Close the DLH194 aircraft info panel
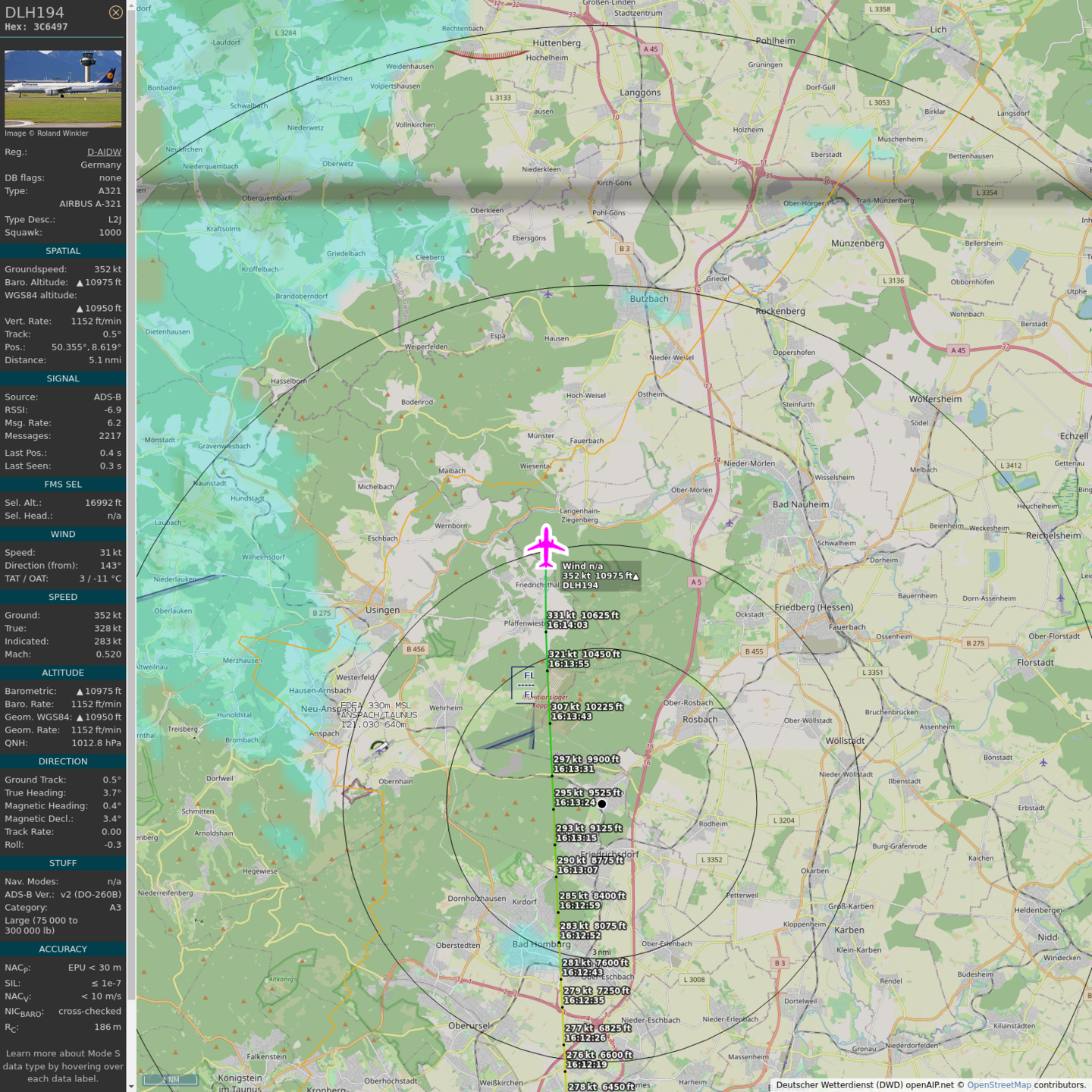Viewport: 1092px width, 1092px height. coord(115,12)
